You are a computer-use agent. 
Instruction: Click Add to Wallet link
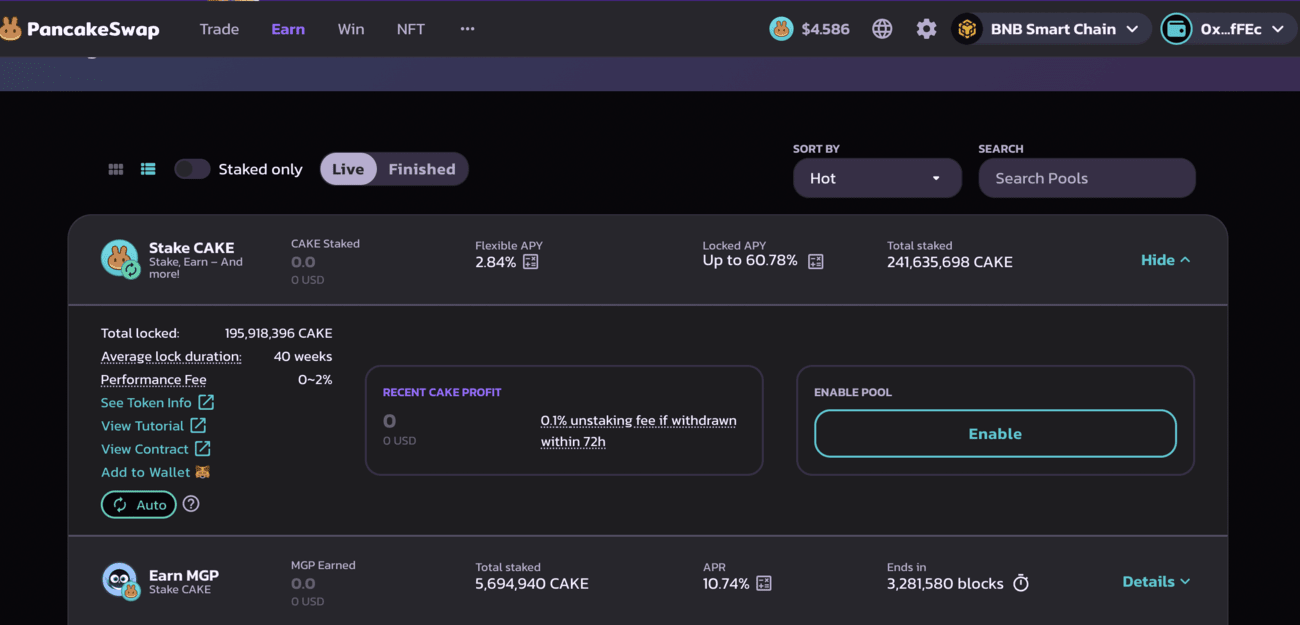[146, 472]
